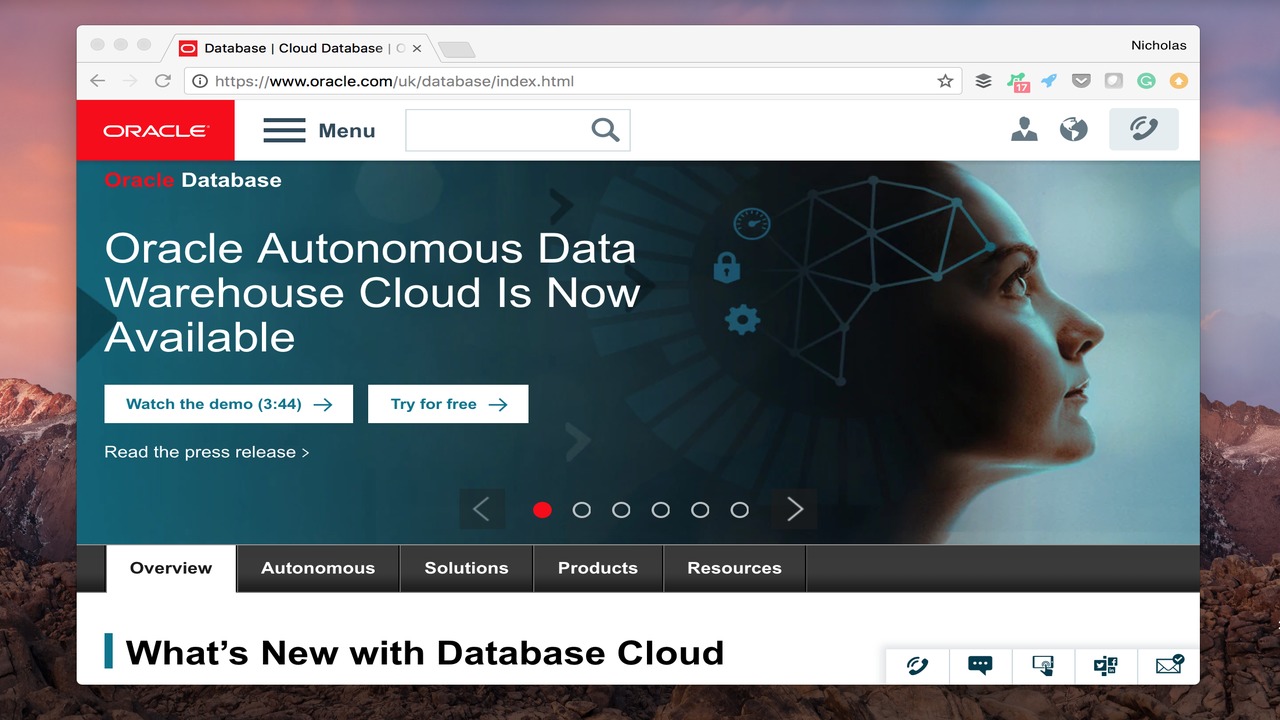Click the Buffer stacked layers extension icon

pyautogui.click(x=984, y=81)
